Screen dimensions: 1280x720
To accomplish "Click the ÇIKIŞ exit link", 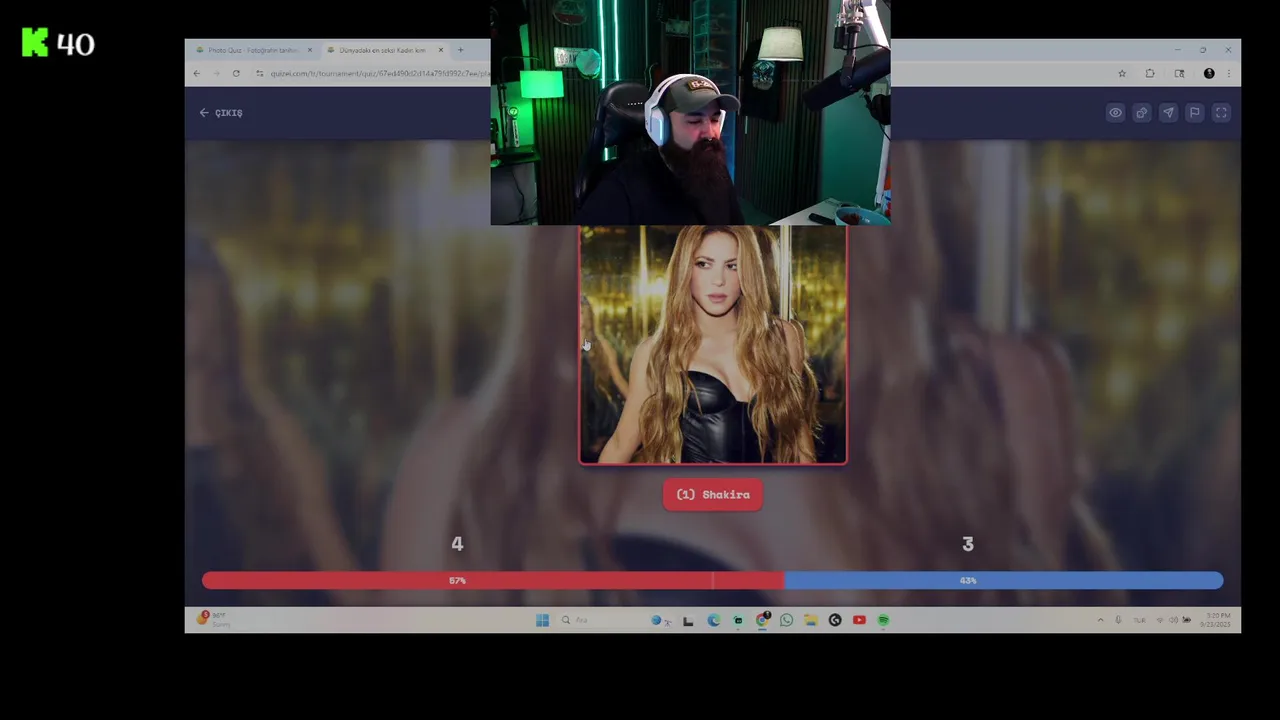I will pos(221,113).
